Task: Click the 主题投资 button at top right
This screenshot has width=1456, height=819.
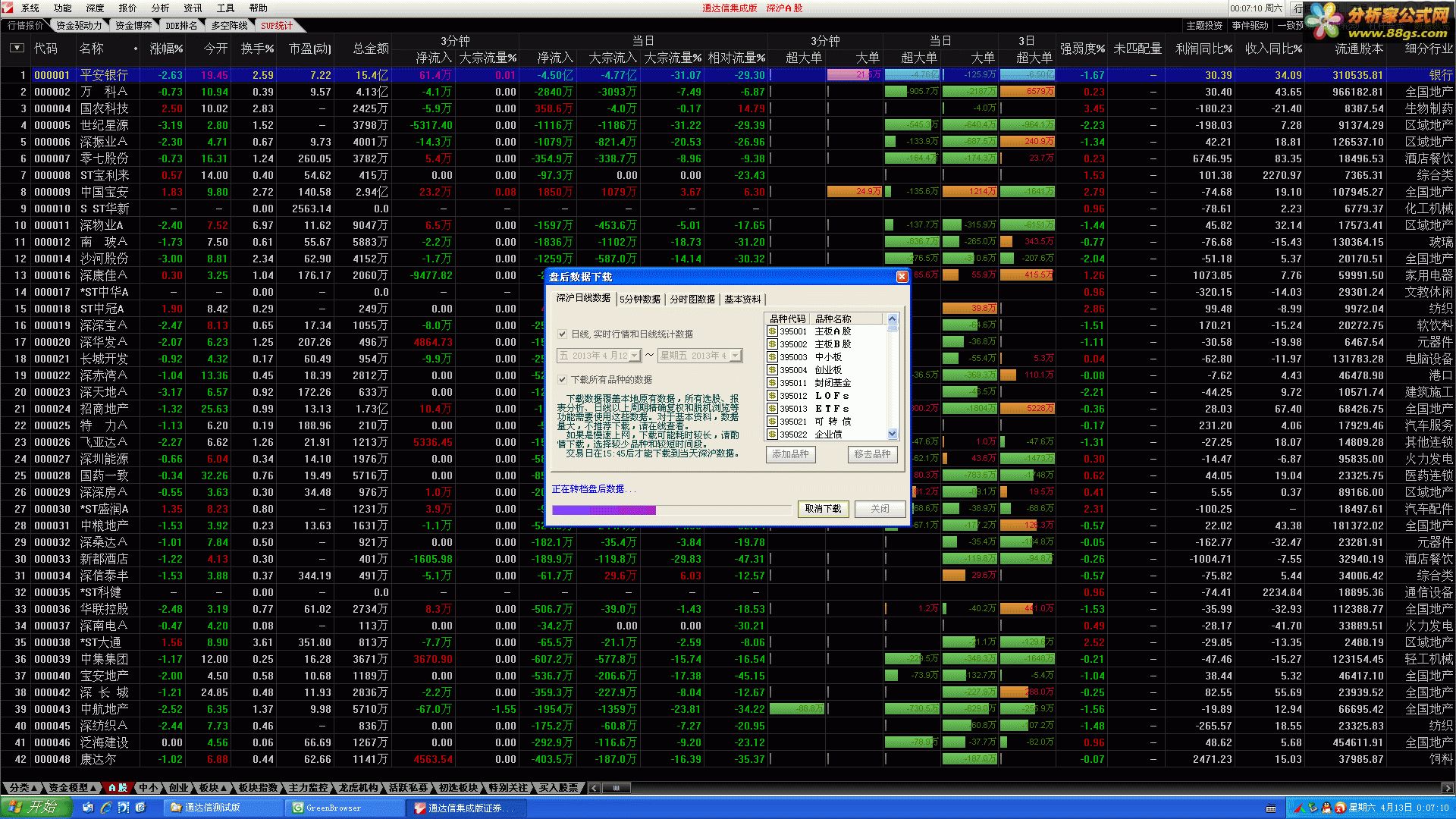Action: pyautogui.click(x=1204, y=26)
